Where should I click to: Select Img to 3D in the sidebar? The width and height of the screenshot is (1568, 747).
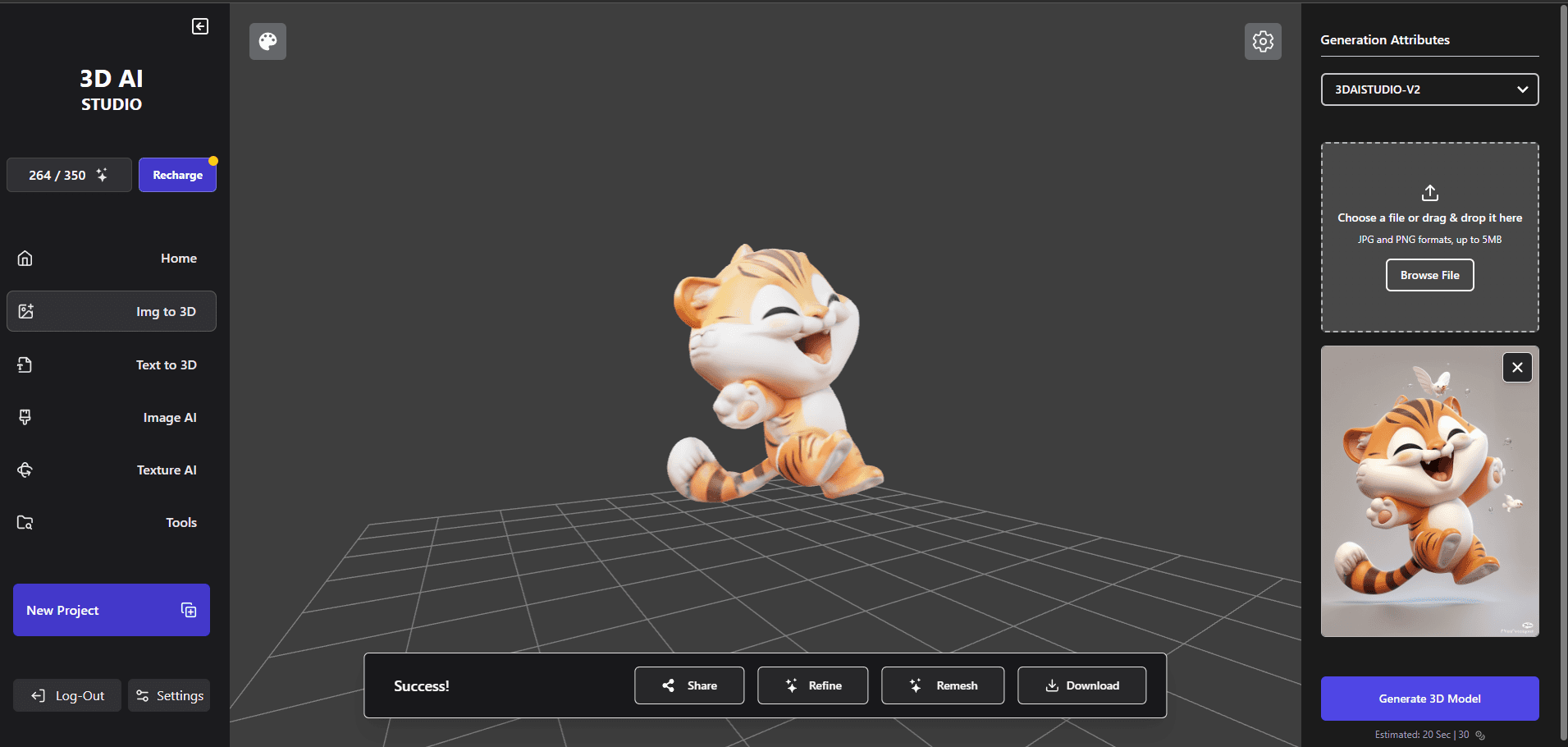point(111,311)
